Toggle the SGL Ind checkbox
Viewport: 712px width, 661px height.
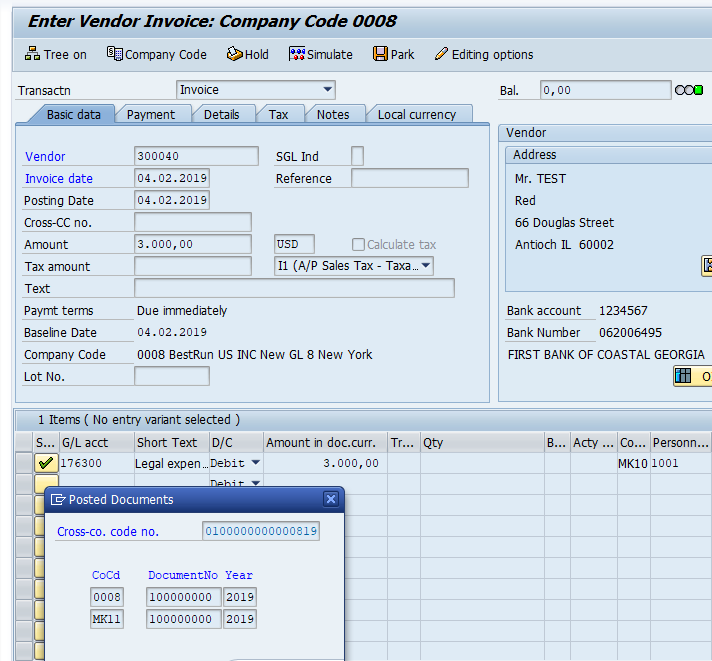(x=357, y=156)
